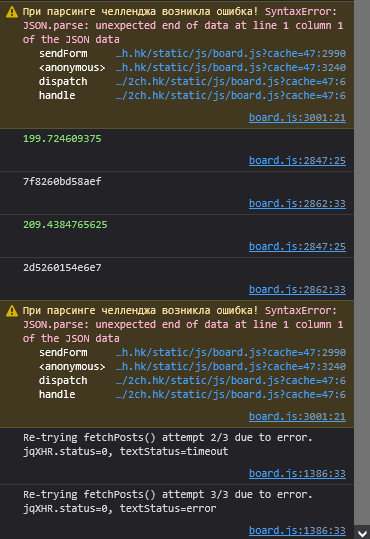Image resolution: width=370 pixels, height=539 pixels.
Task: Open board.js:2862:33 link under 2d5260154e6e7
Action: pos(297,289)
